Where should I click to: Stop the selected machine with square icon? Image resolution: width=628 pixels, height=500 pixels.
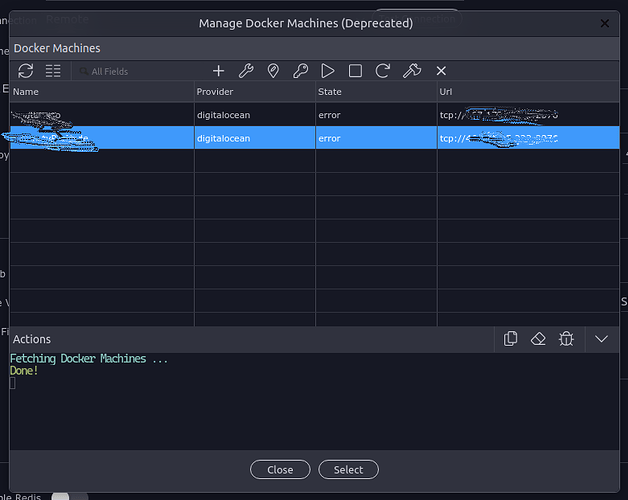coord(355,71)
